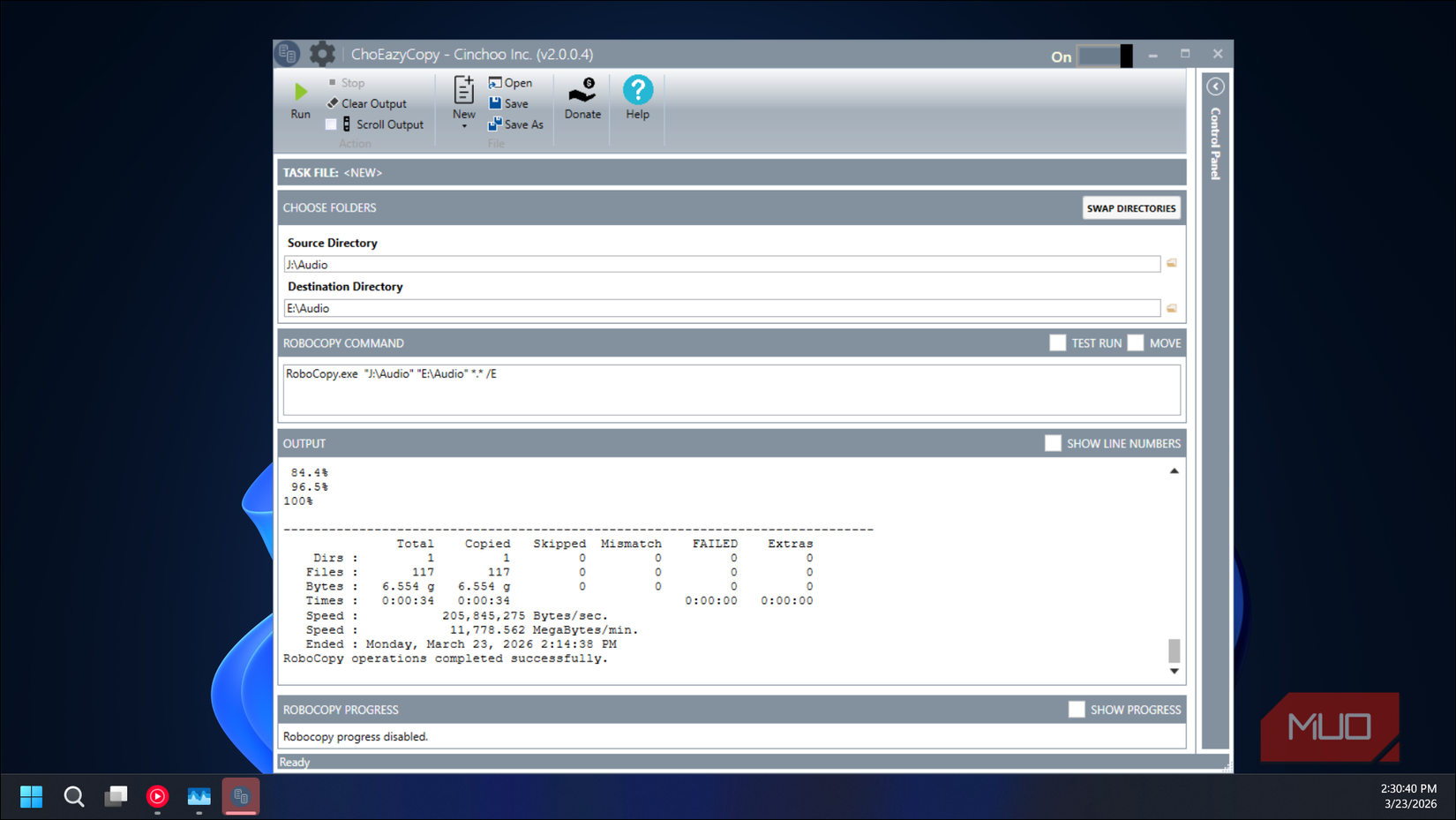Screen dimensions: 1456x820
Task: Open Windows Search from the taskbar
Action: point(74,797)
